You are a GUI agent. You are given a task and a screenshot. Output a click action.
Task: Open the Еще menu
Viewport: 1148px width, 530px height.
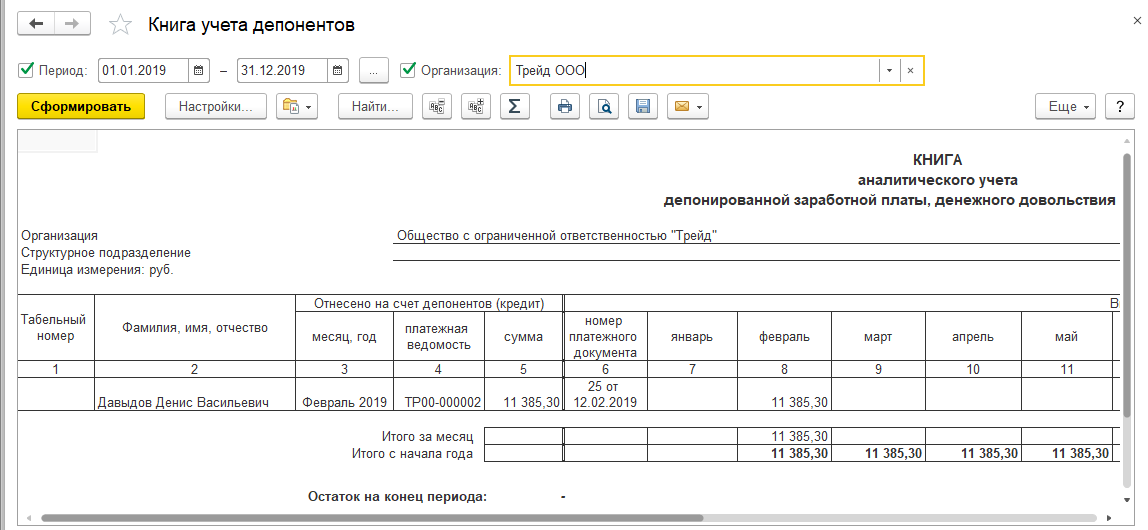point(1067,106)
